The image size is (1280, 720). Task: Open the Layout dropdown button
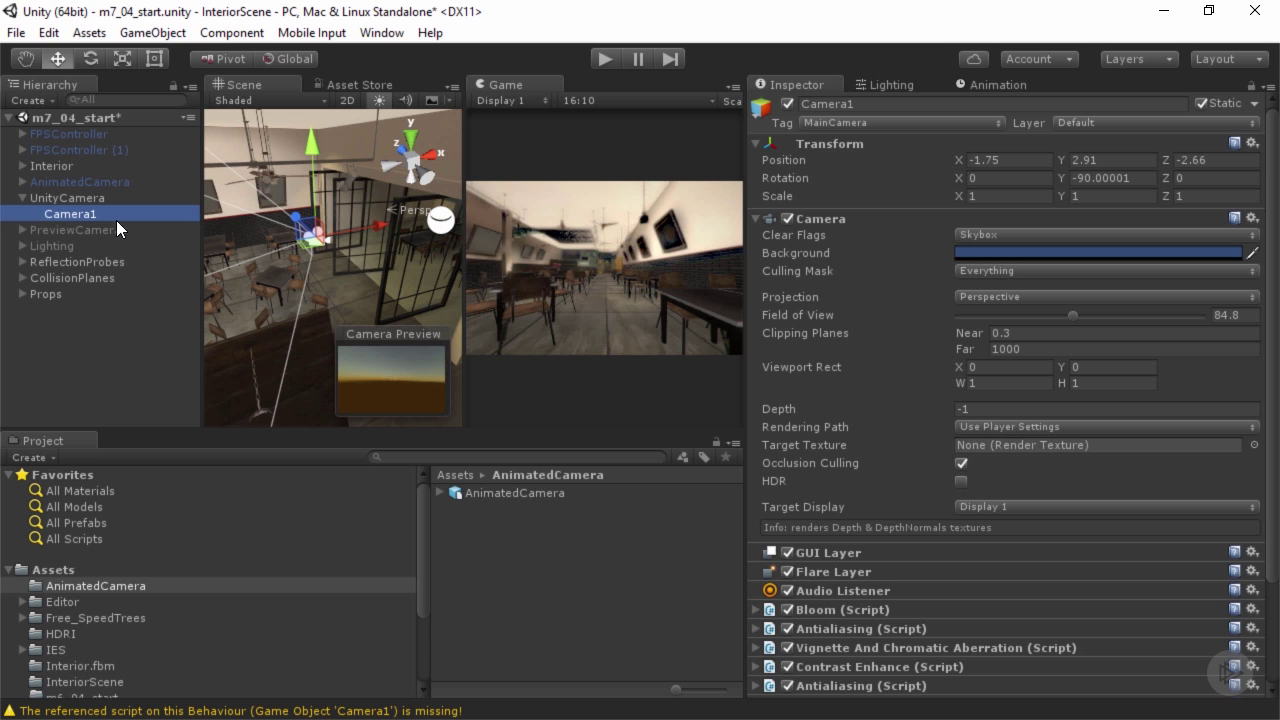1229,59
